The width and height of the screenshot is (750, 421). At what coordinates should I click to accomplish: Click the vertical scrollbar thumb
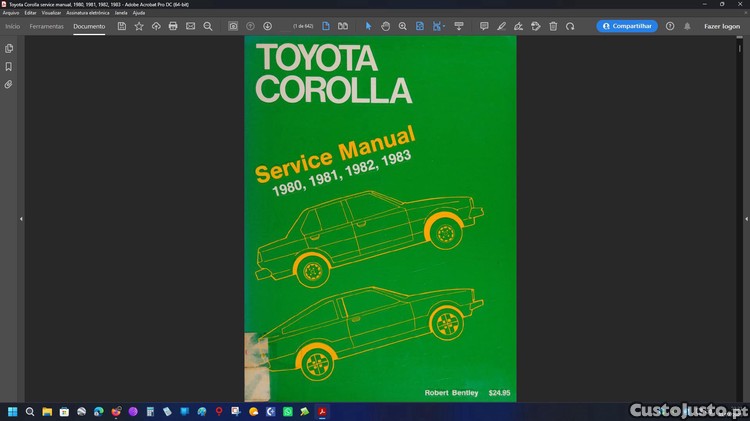click(x=739, y=49)
